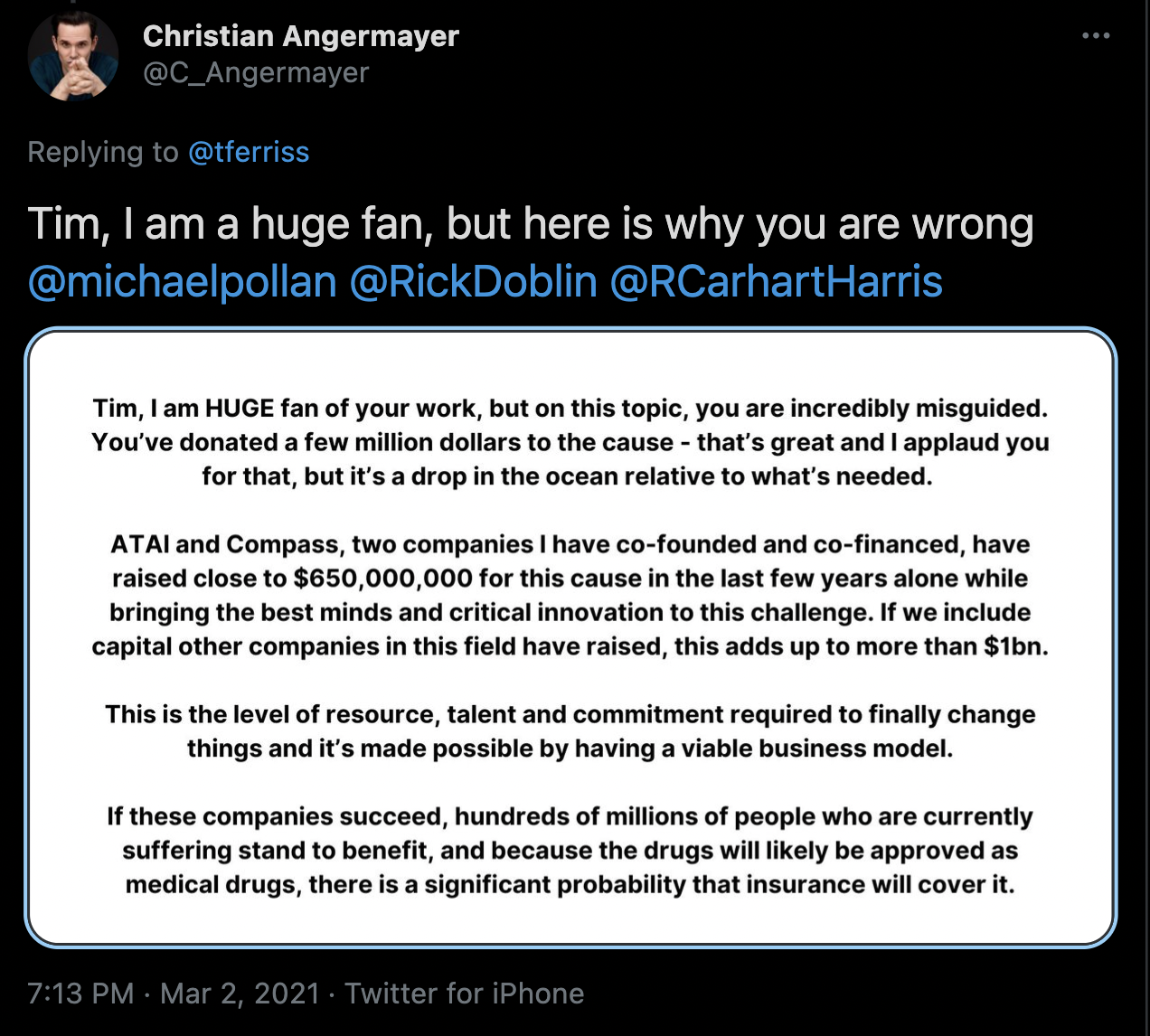
Task: Click the Mar 2, 2021 date
Action: (x=240, y=994)
